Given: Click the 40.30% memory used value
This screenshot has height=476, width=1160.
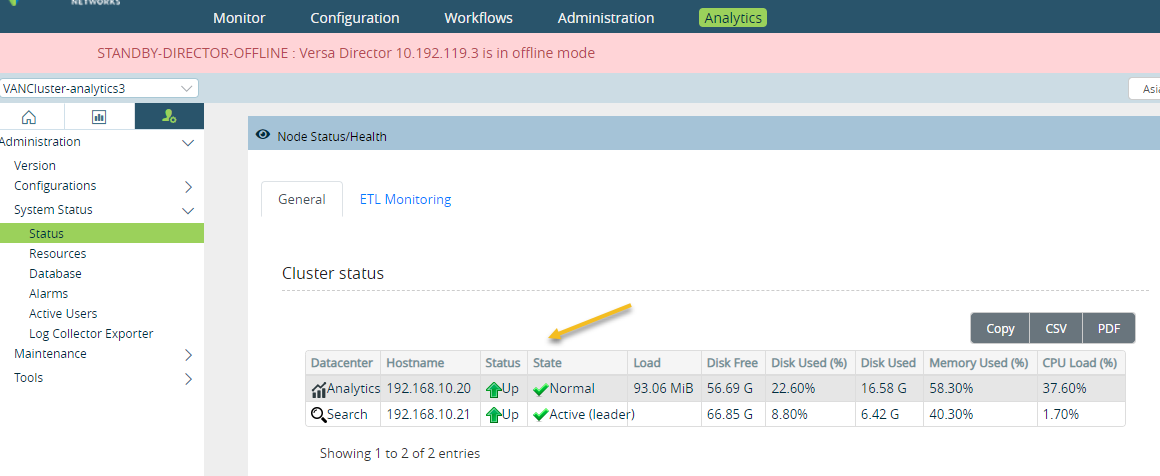Looking at the screenshot, I should [951, 414].
